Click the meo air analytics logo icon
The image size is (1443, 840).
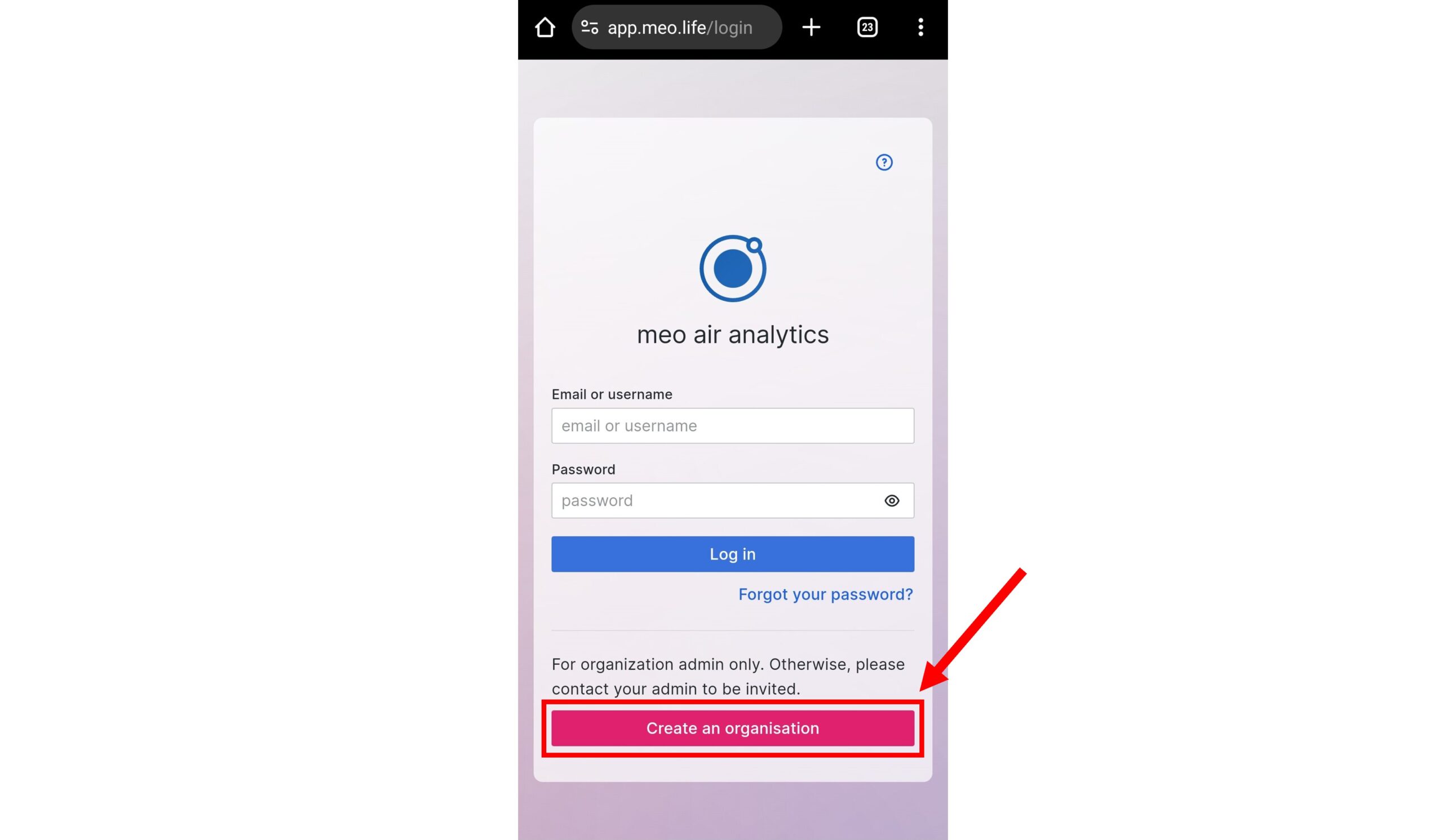(732, 267)
